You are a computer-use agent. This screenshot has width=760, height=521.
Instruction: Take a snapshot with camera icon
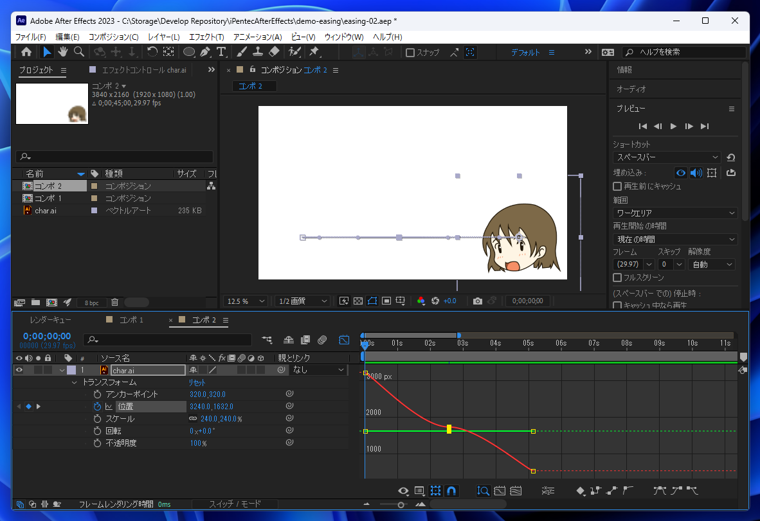click(477, 301)
